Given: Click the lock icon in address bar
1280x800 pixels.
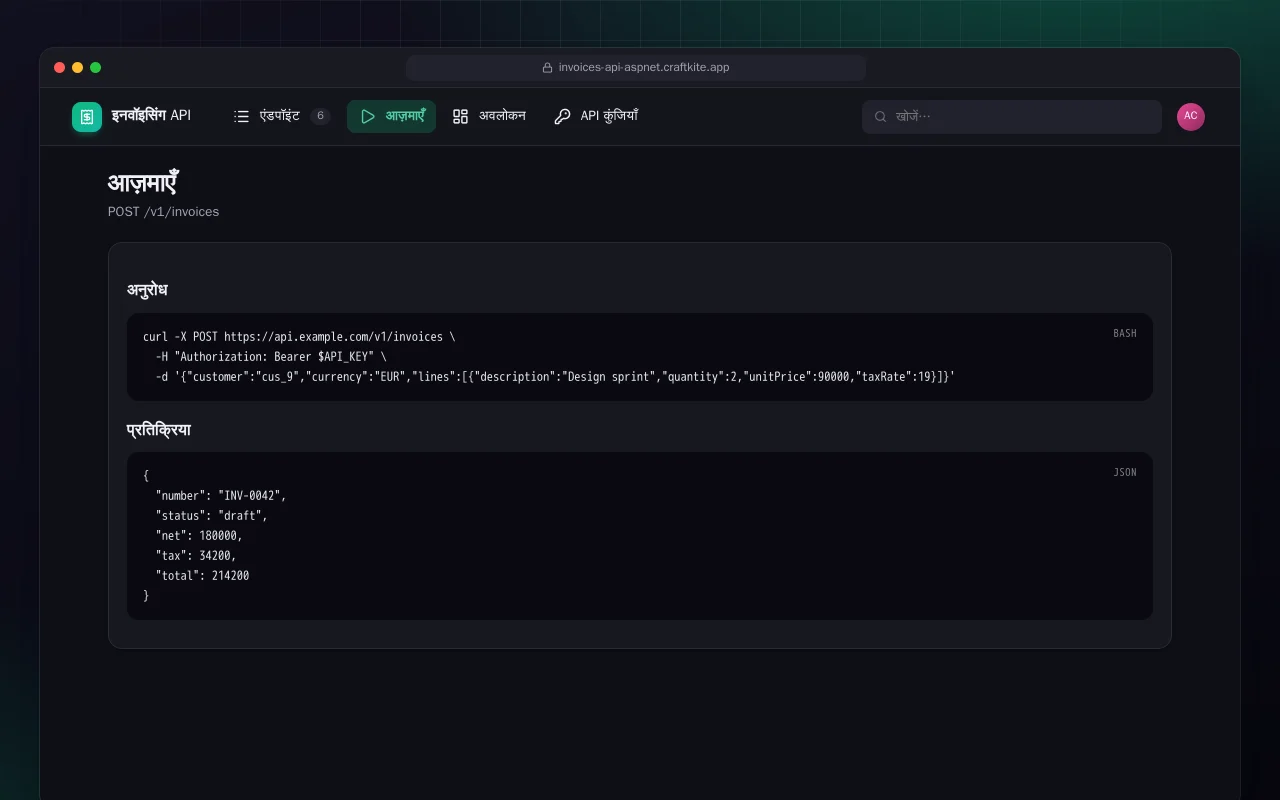Looking at the screenshot, I should (x=547, y=68).
